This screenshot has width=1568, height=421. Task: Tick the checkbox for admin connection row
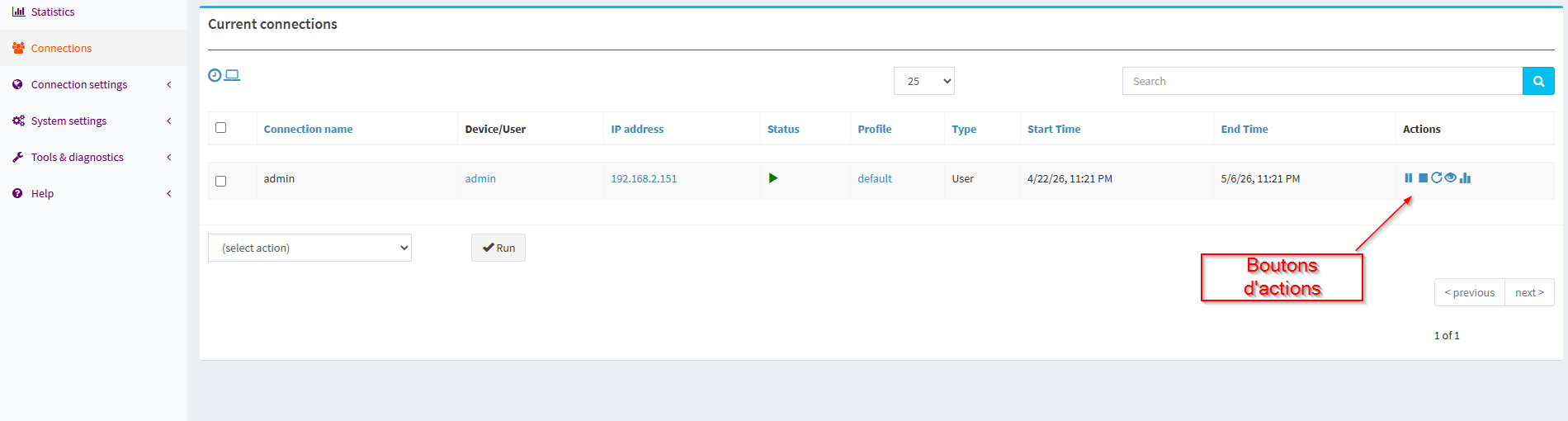(220, 181)
